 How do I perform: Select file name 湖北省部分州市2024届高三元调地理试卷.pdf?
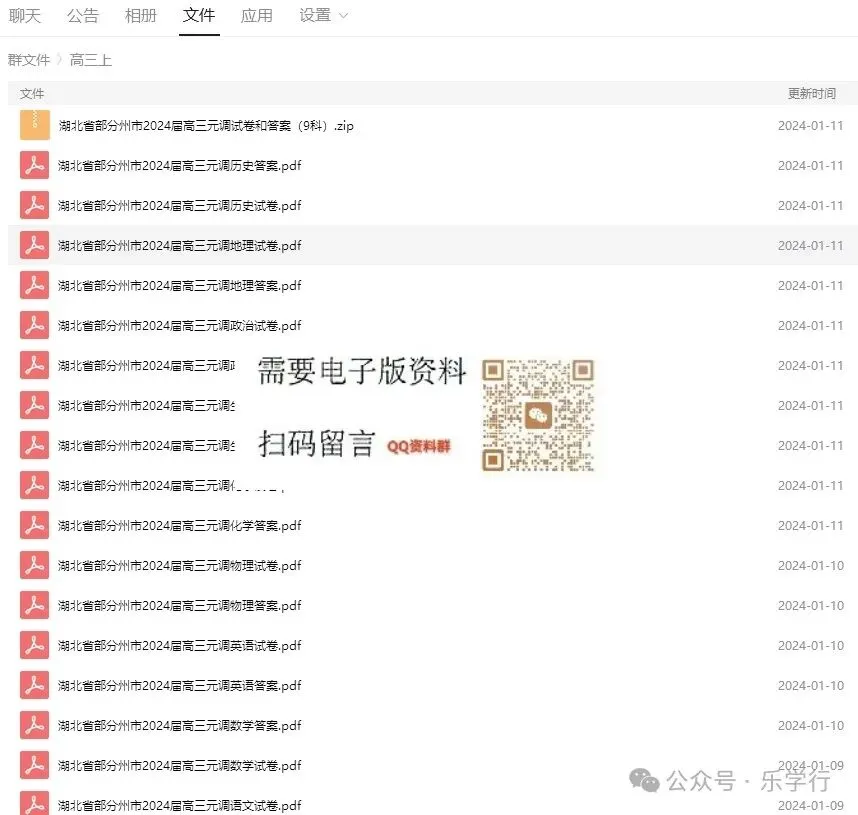point(179,246)
